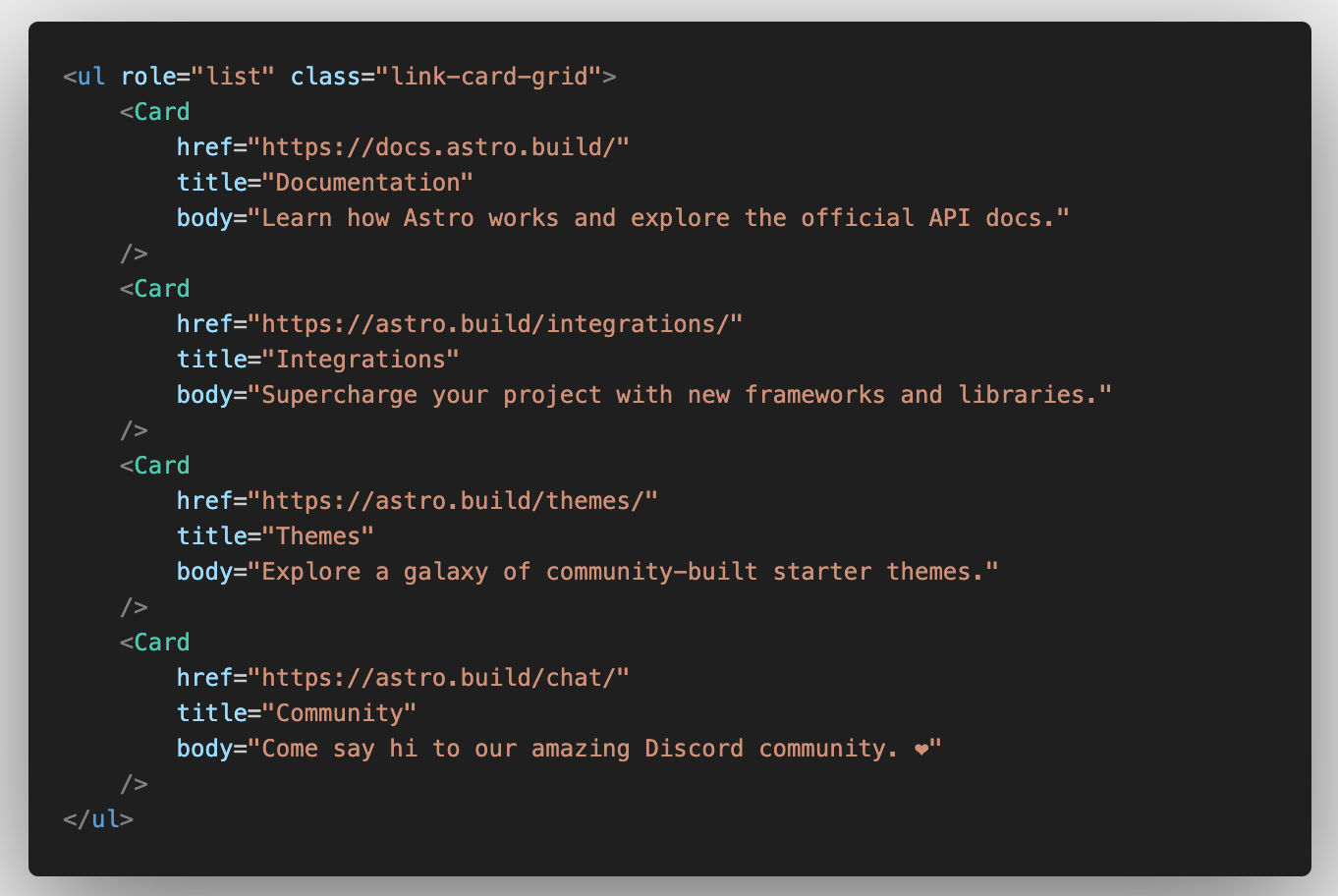
Task: Click the last Card component tag
Action: [x=161, y=643]
